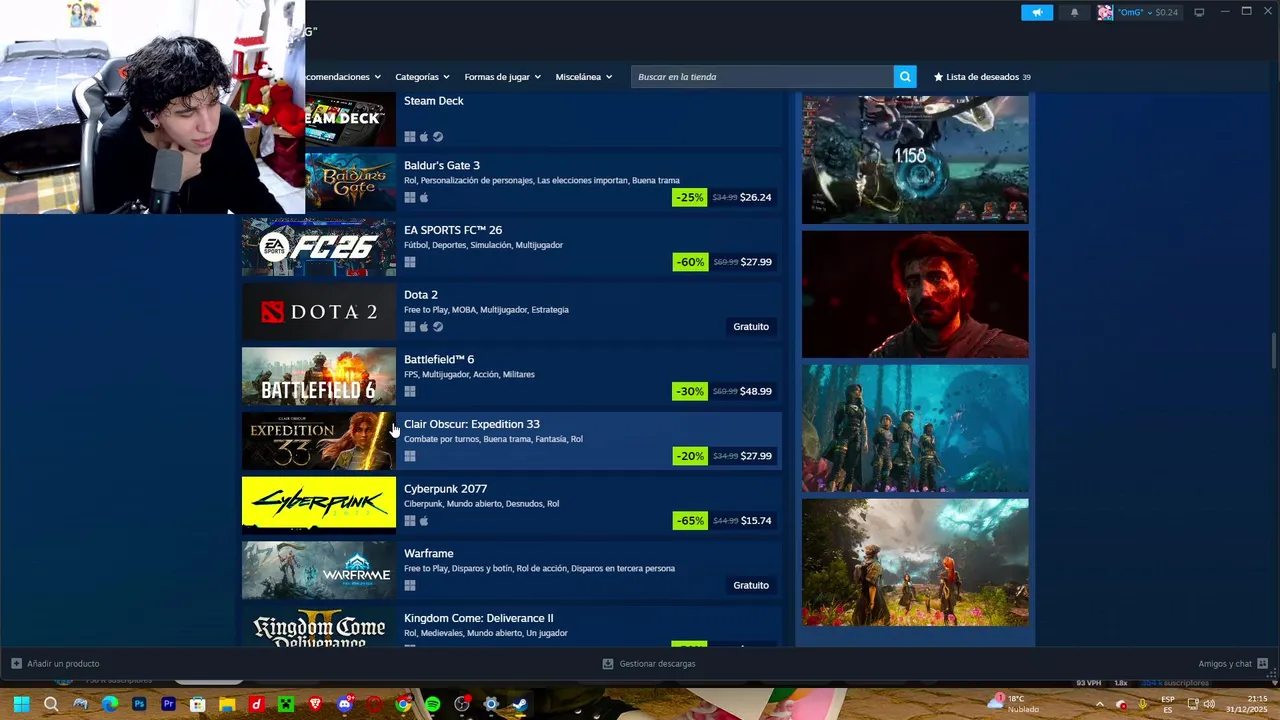The image size is (1280, 720).
Task: Open OBS Studio from the taskbar
Action: pyautogui.click(x=462, y=704)
